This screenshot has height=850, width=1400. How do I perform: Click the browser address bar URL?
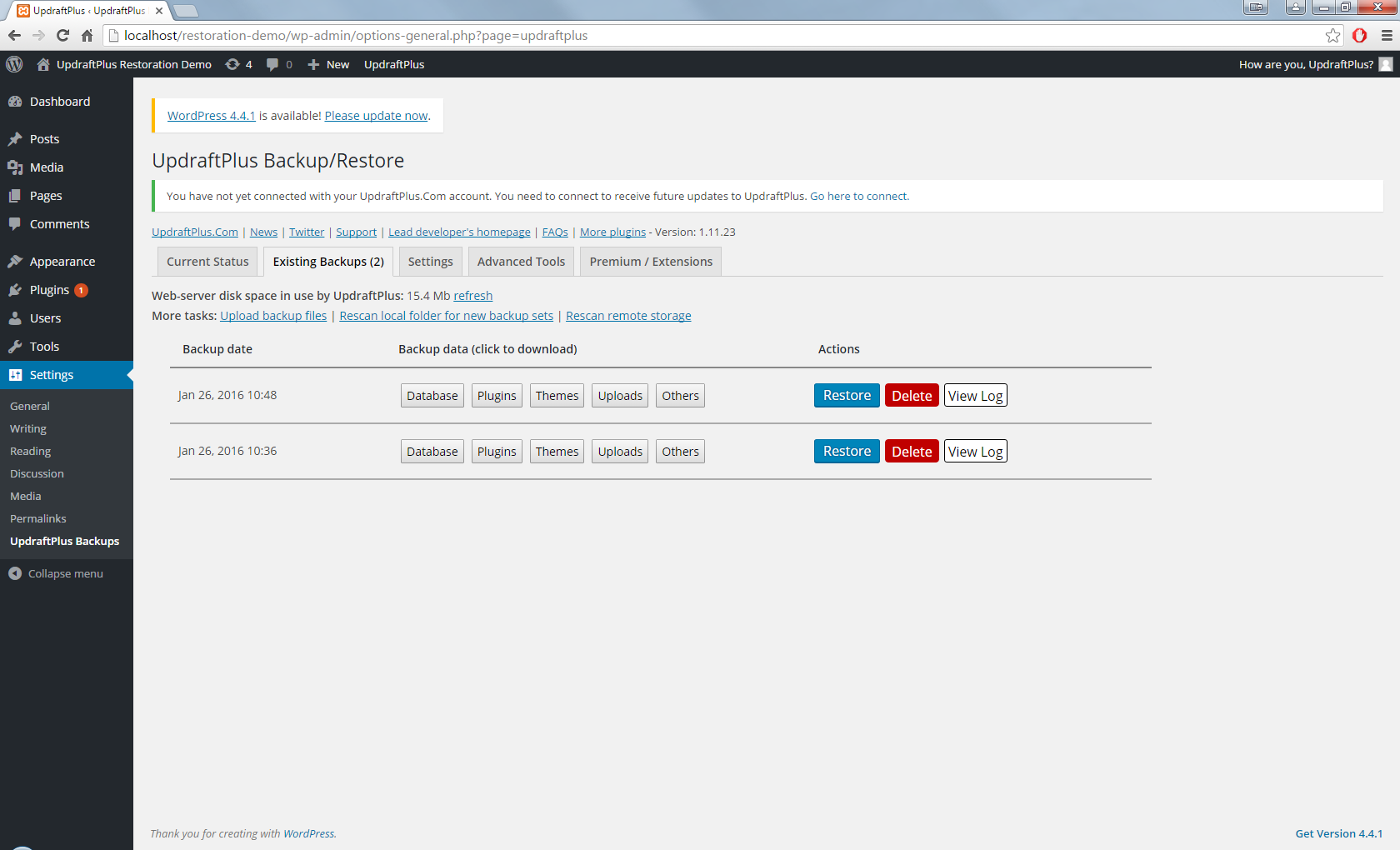coord(356,35)
